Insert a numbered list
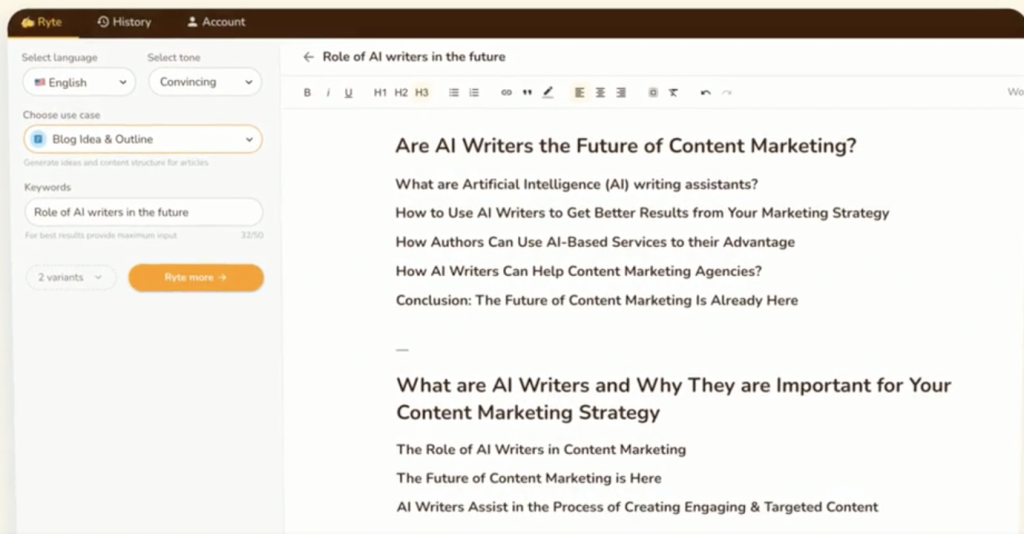 click(474, 93)
